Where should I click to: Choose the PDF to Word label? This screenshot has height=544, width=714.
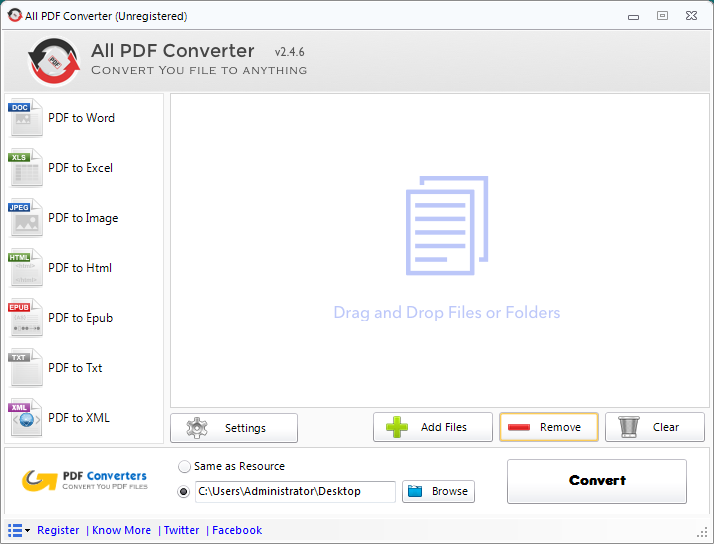(x=82, y=118)
